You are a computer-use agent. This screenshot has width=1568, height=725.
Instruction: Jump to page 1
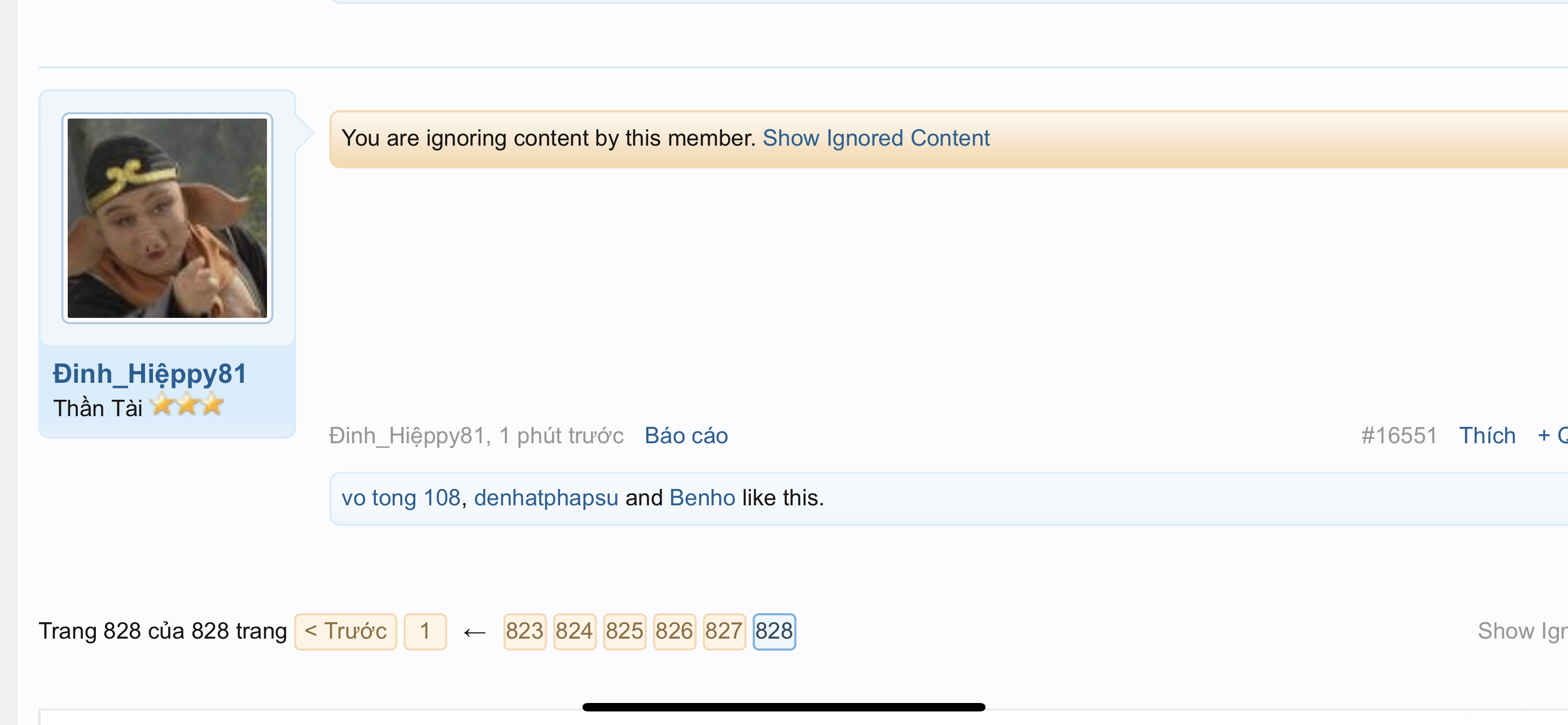tap(425, 631)
